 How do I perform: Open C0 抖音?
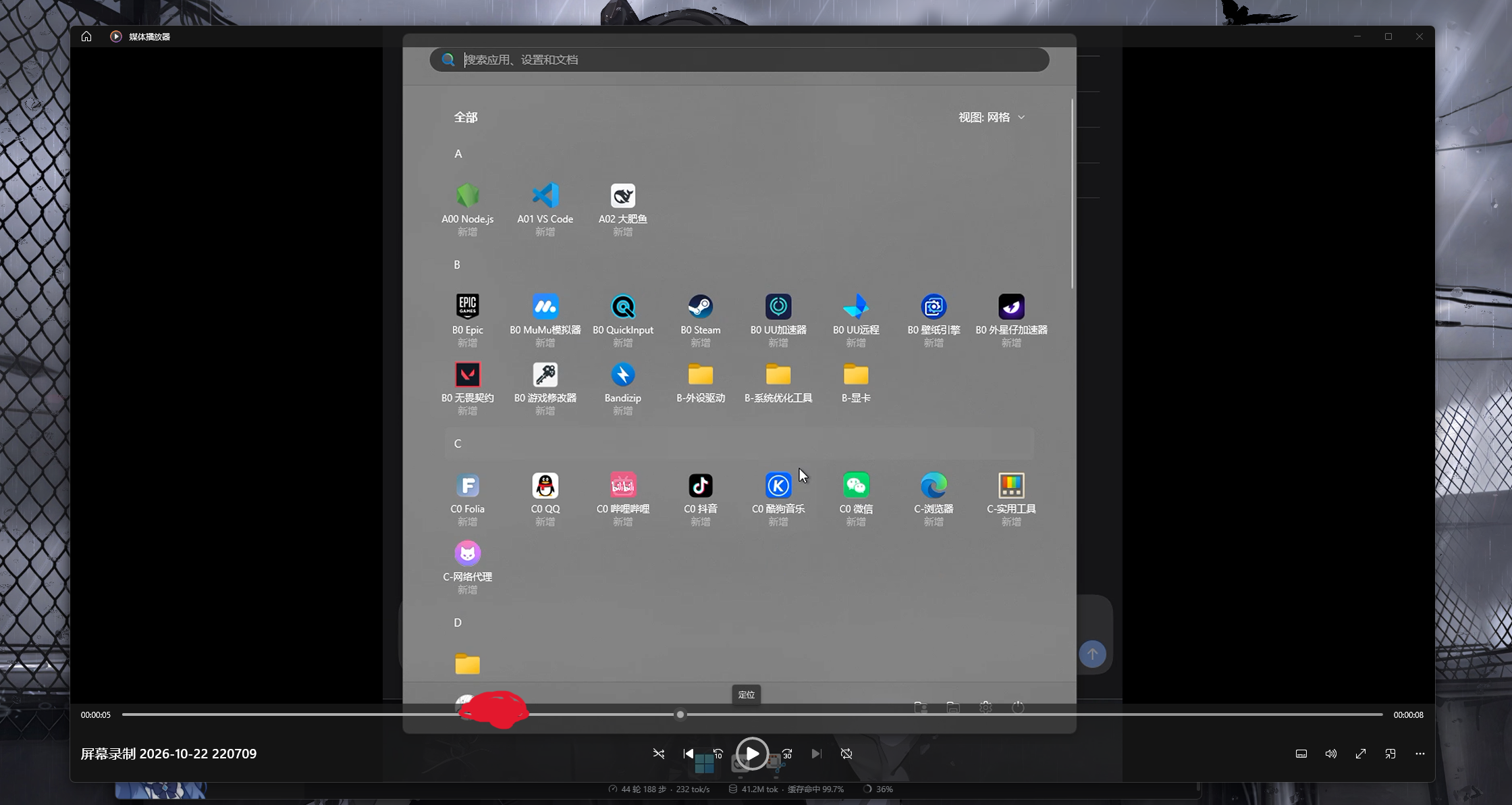pyautogui.click(x=701, y=486)
